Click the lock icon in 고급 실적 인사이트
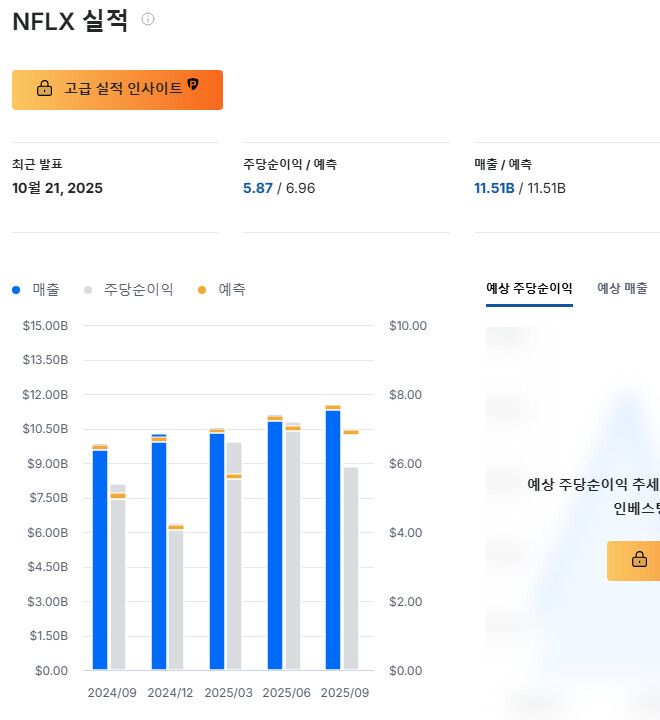This screenshot has width=660, height=720. (45, 88)
